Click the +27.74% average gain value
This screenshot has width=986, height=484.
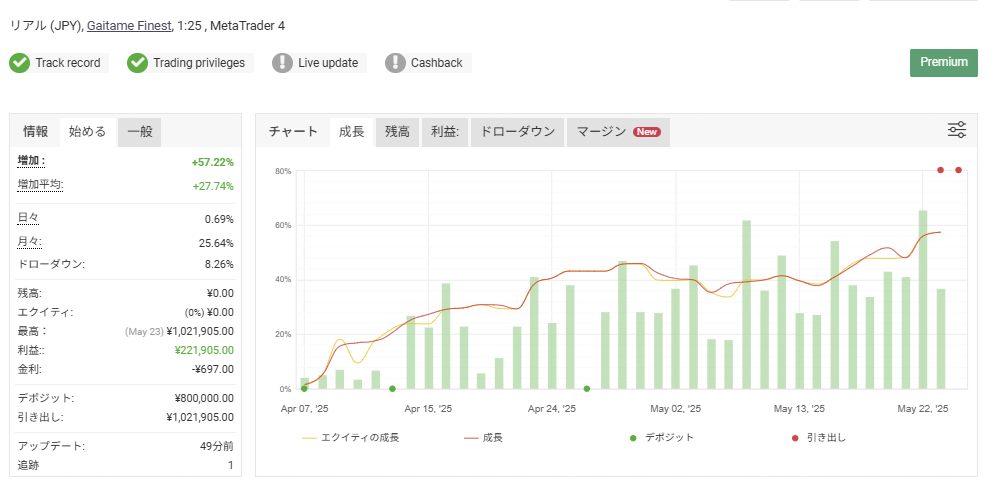213,186
